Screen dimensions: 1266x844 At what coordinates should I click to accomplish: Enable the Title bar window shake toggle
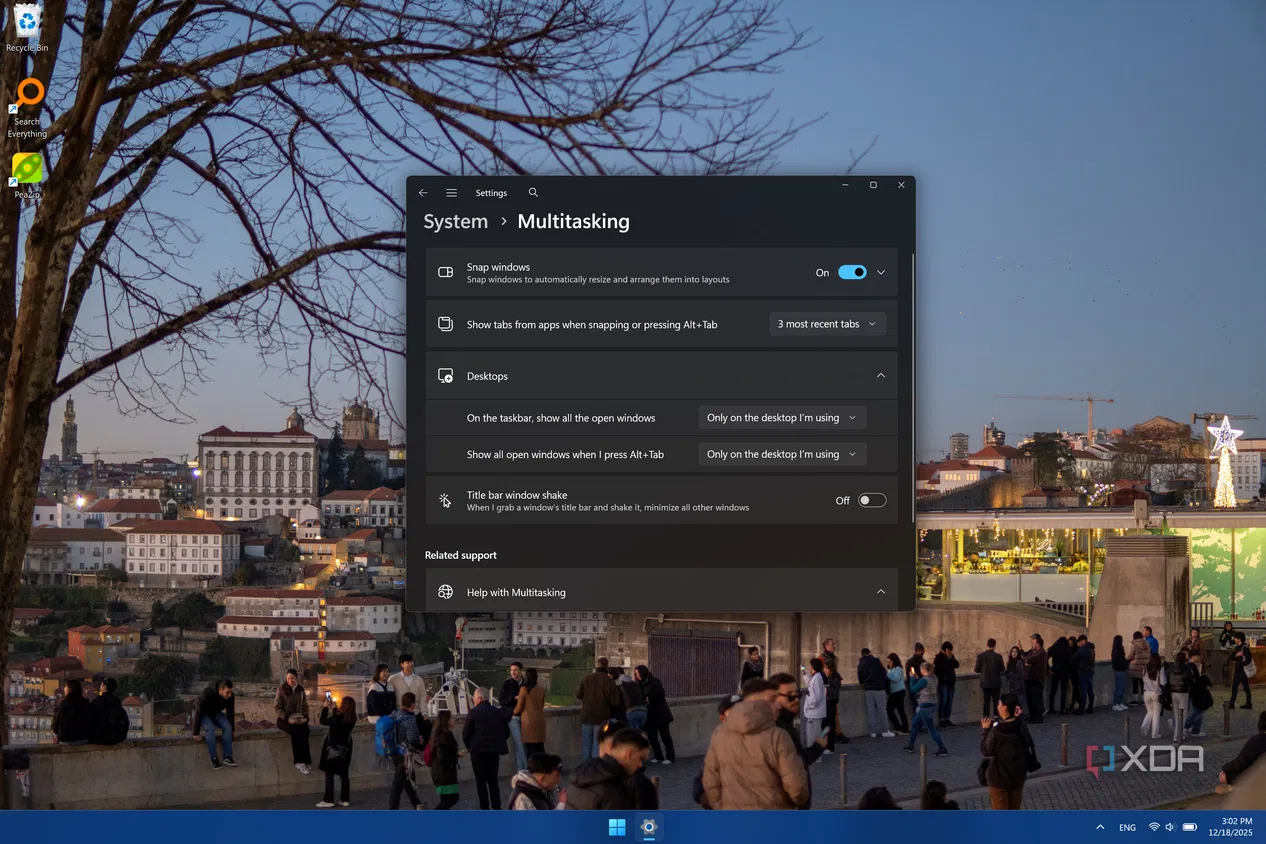point(872,500)
